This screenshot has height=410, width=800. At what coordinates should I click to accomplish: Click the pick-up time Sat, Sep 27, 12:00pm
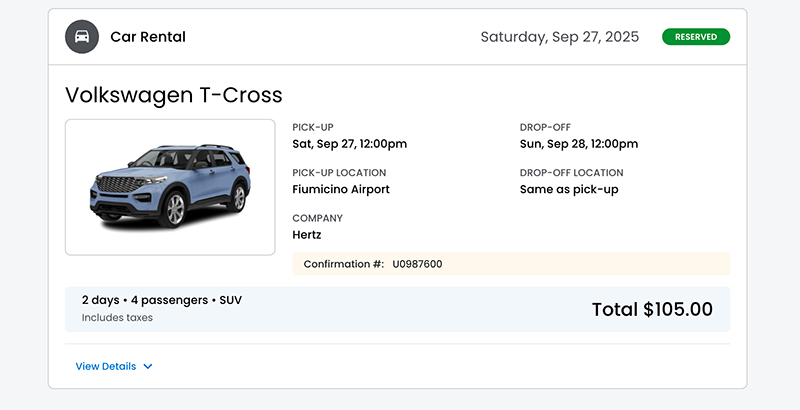coord(349,144)
